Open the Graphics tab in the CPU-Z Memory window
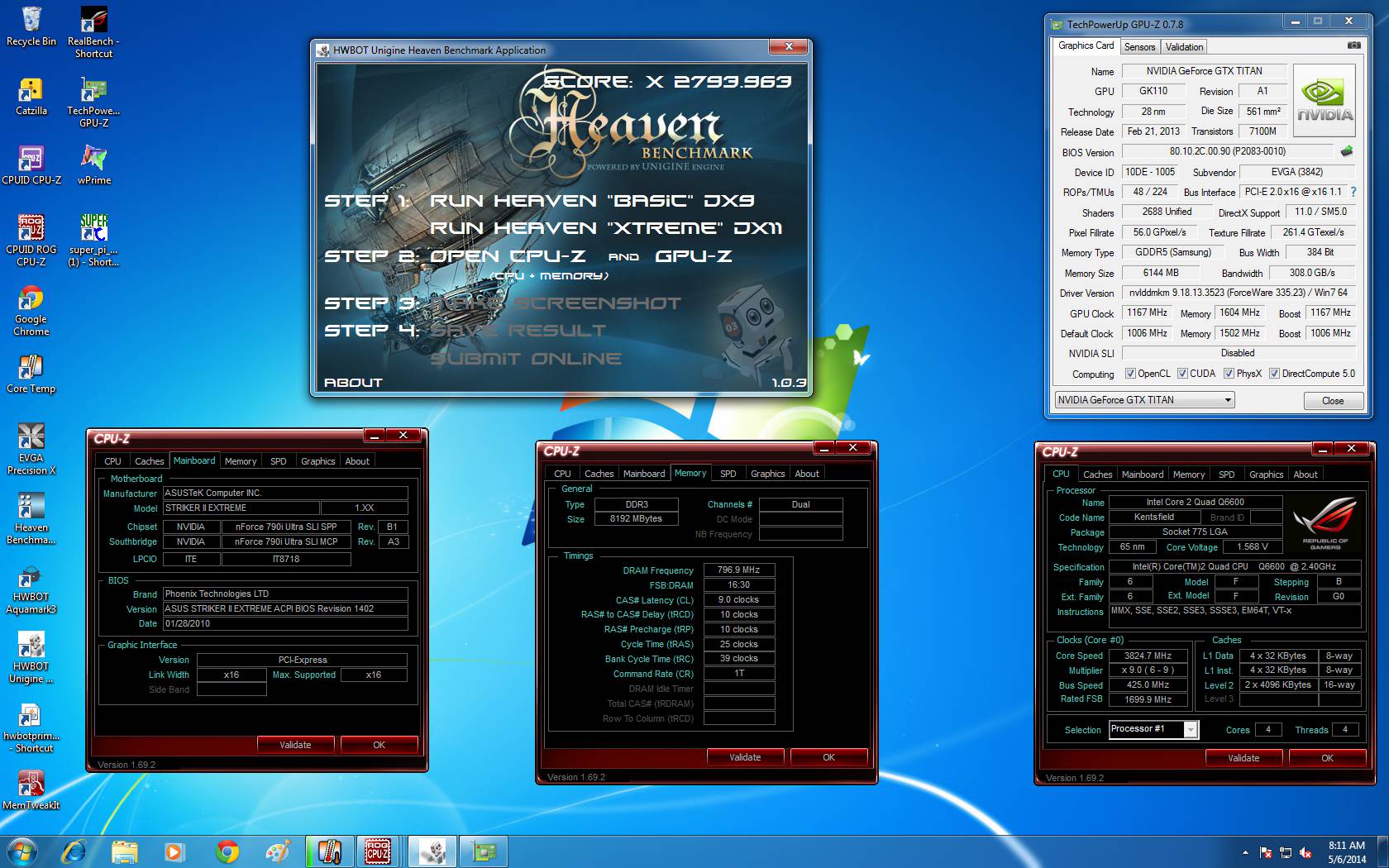The width and height of the screenshot is (1389, 868). (x=767, y=474)
